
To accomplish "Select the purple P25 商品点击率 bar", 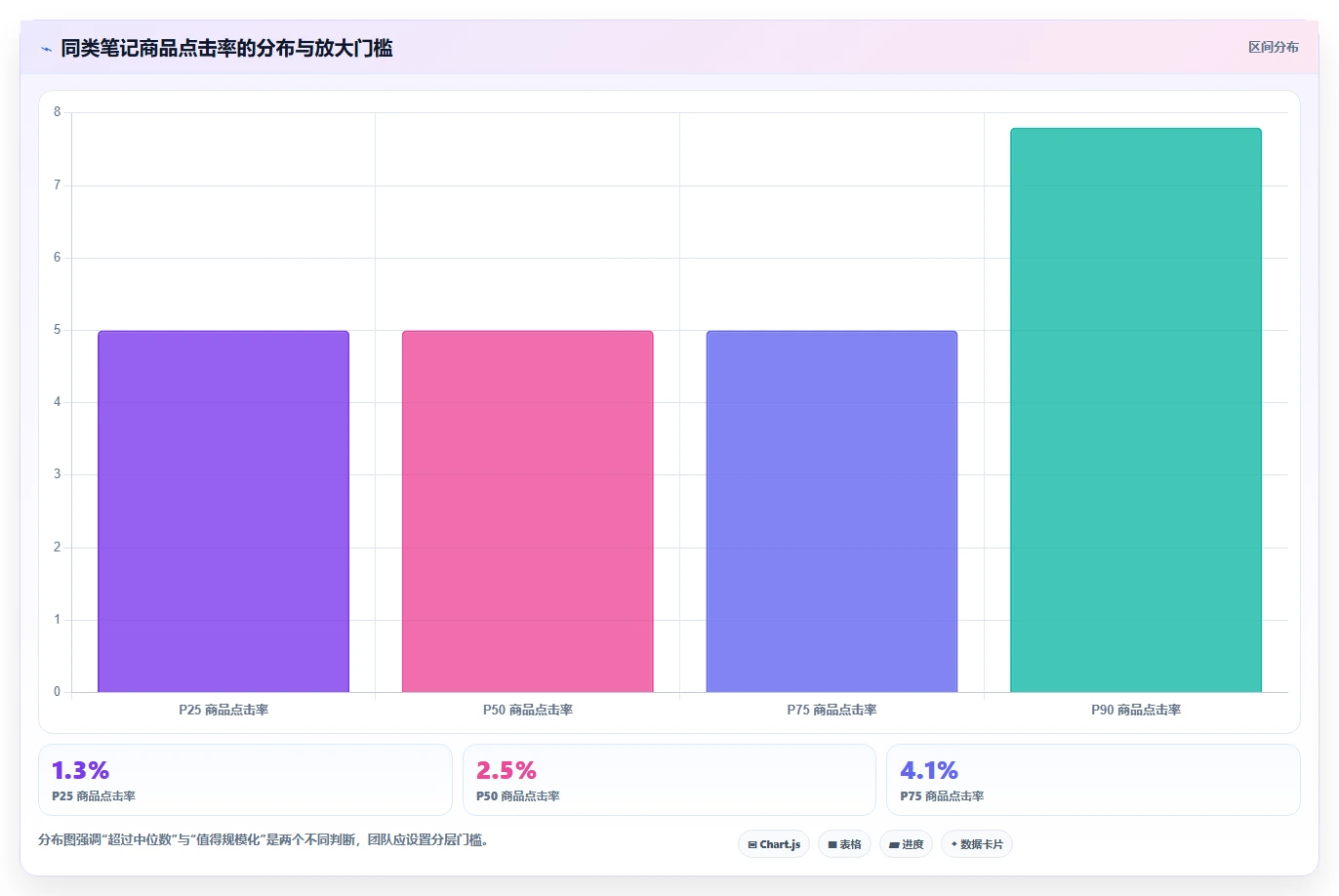I will tap(223, 511).
